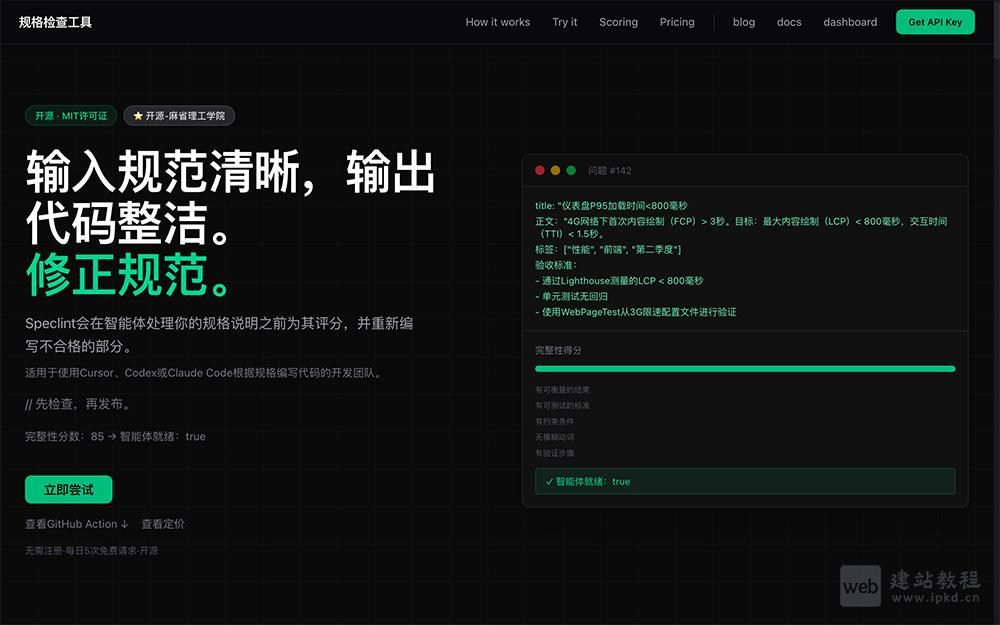Viewport: 1000px width, 625px height.
Task: Select the 智能体就绪: true status banner
Action: 744,481
